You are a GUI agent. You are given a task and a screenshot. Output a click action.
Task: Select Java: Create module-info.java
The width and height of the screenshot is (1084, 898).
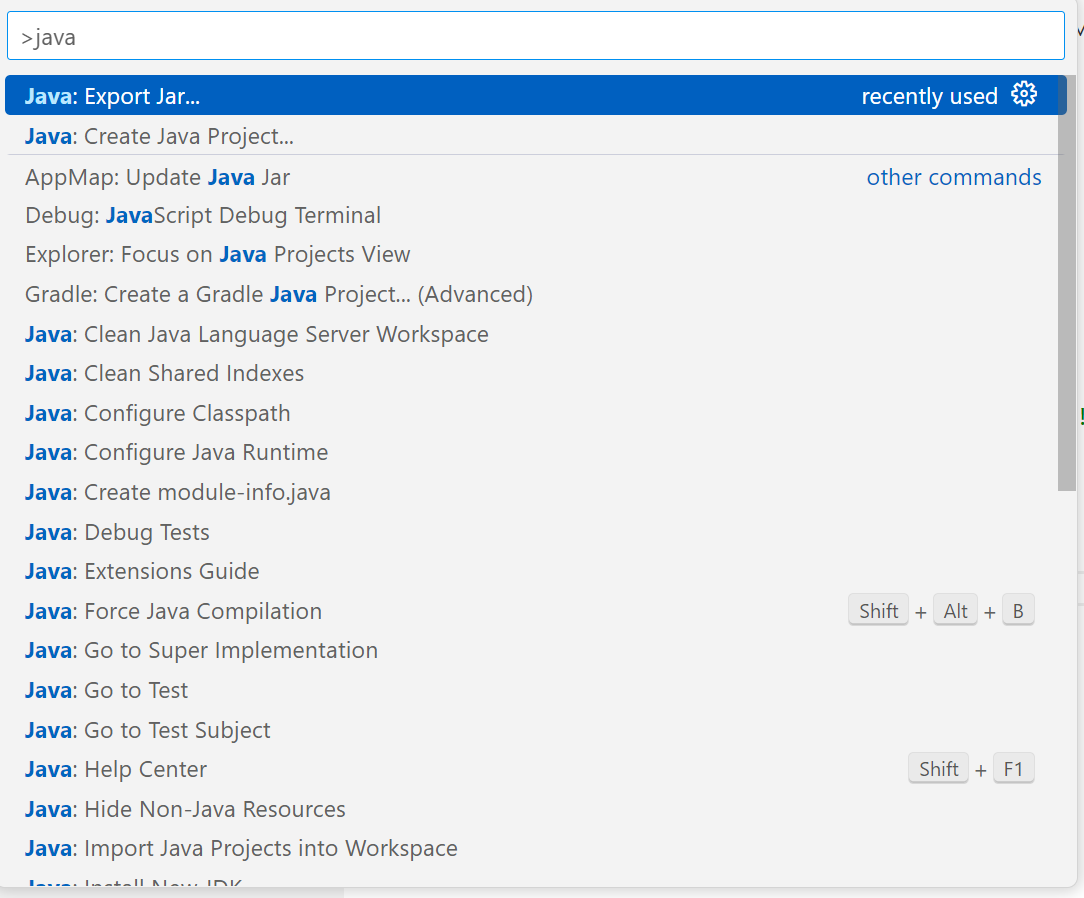click(178, 493)
